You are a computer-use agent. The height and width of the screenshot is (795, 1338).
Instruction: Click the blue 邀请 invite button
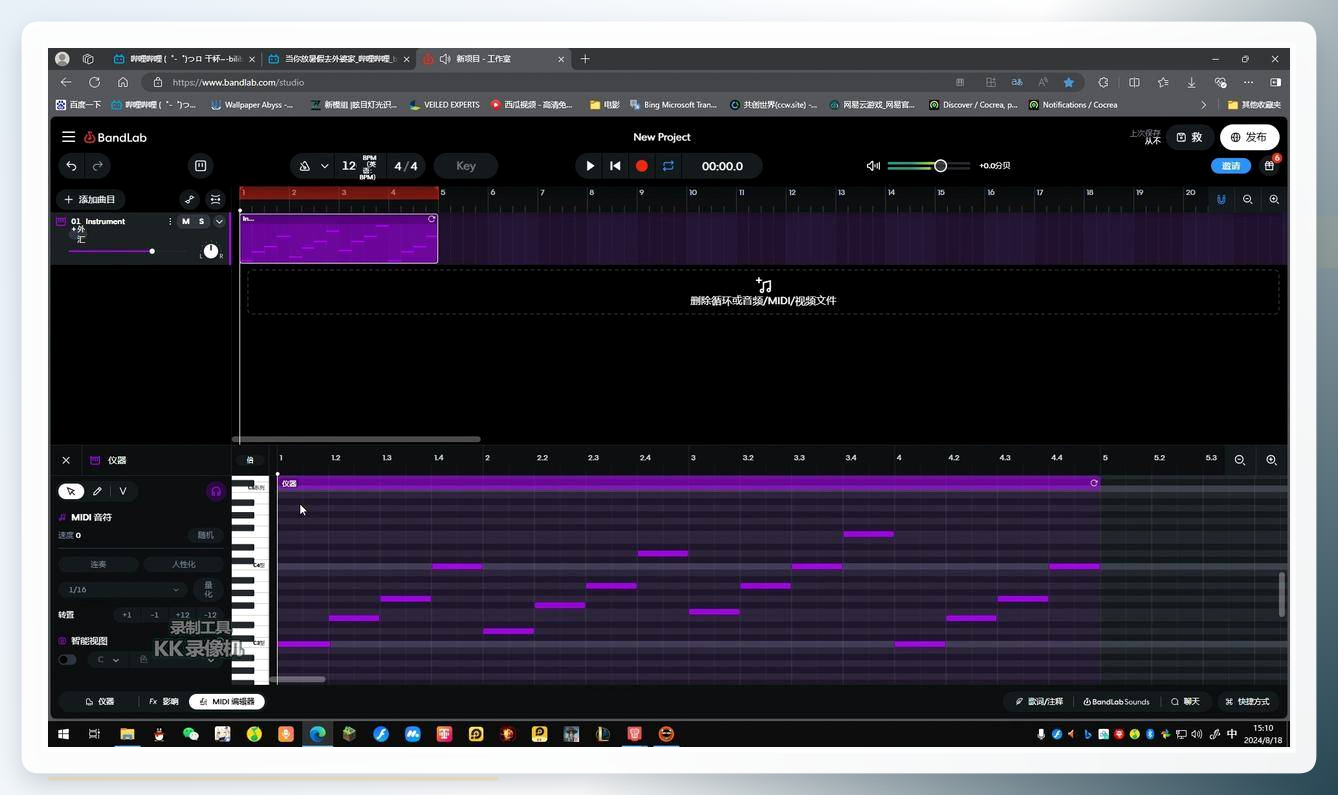(x=1231, y=166)
